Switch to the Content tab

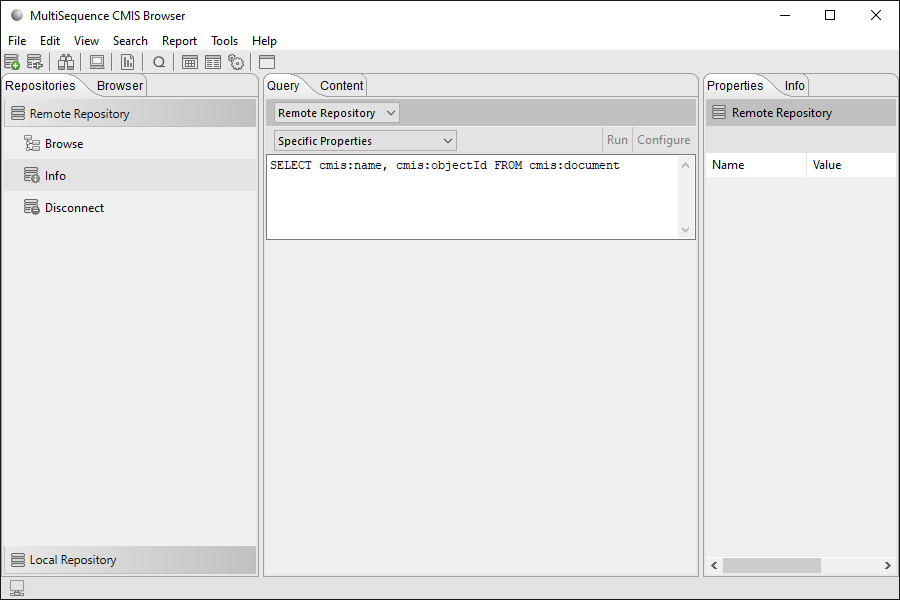click(342, 86)
